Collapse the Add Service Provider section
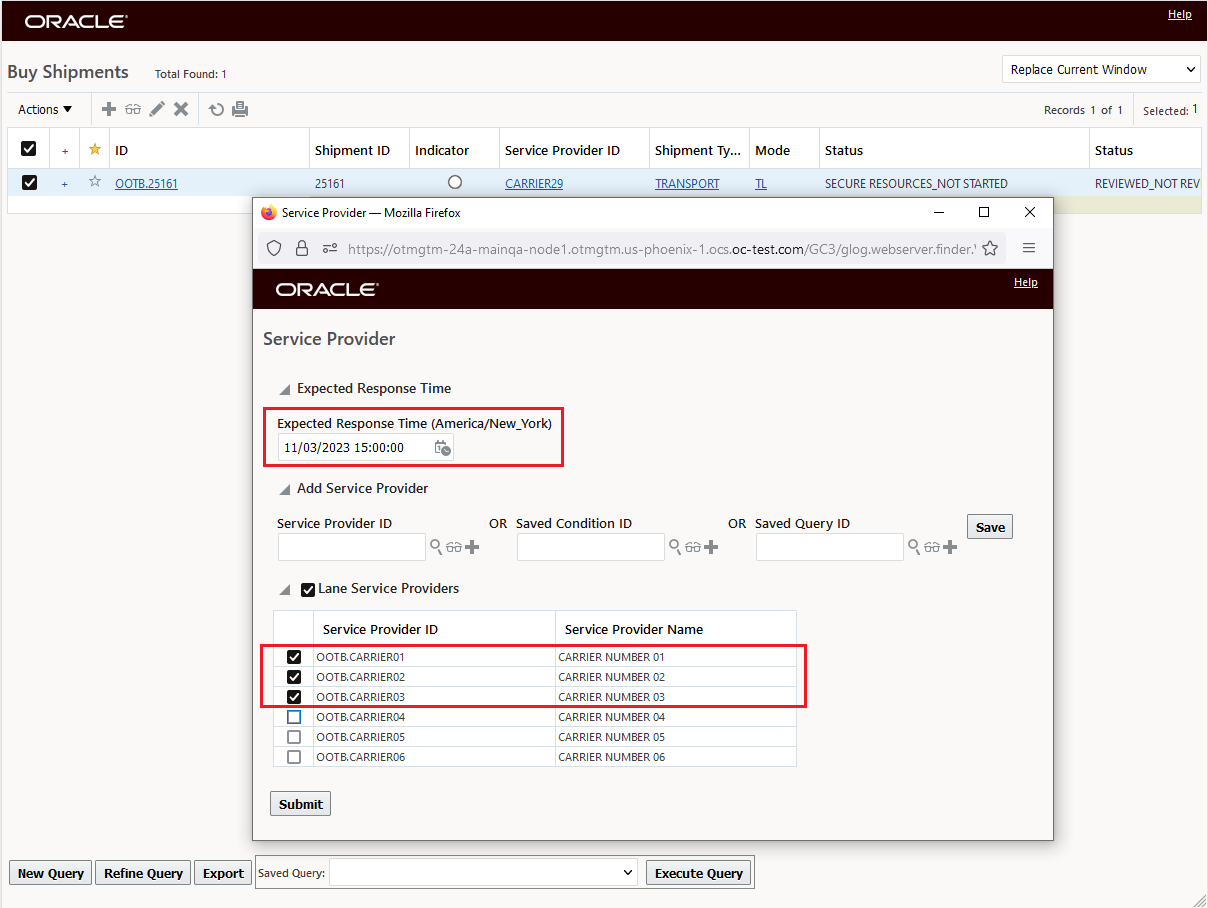1208x908 pixels. 284,490
